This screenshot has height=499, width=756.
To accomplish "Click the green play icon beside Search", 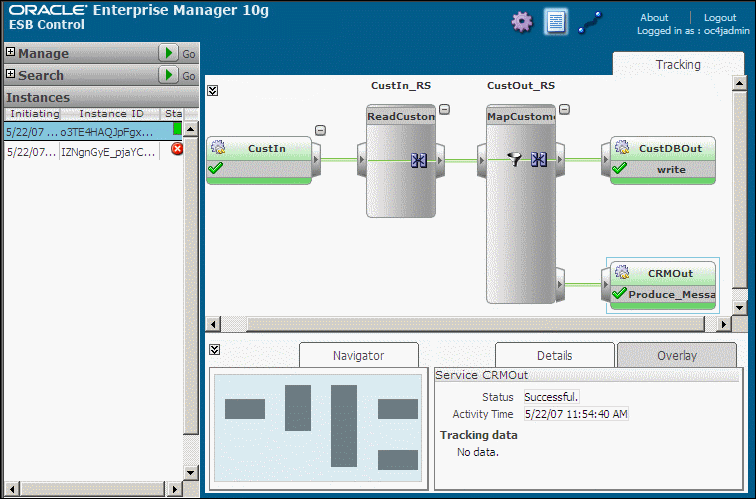I will tap(168, 75).
